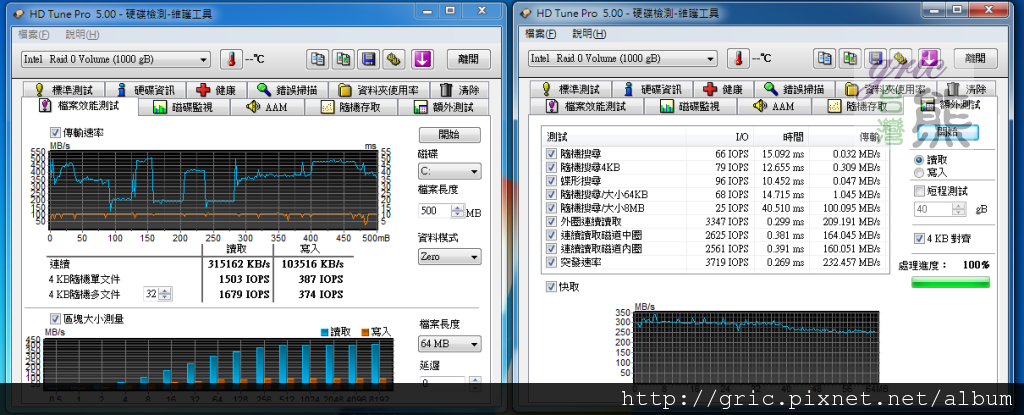Switch to 磁碟監視 tab in left window
Viewport: 1024px width, 415px height.
pos(182,107)
